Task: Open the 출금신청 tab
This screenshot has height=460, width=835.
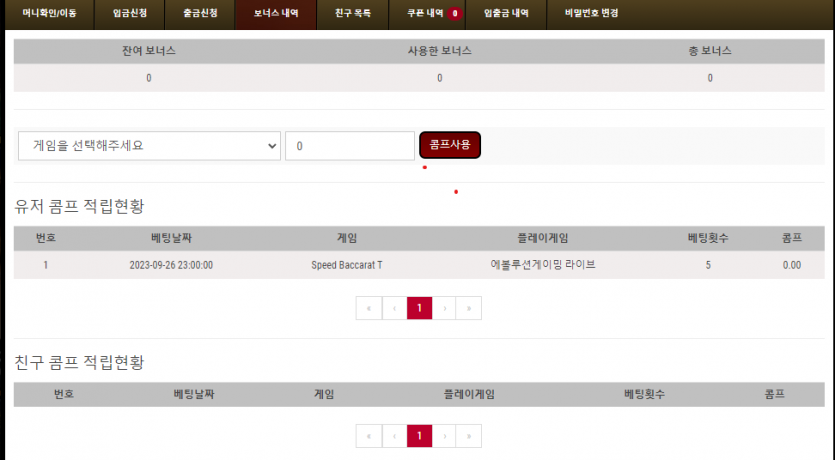Action: tap(200, 14)
